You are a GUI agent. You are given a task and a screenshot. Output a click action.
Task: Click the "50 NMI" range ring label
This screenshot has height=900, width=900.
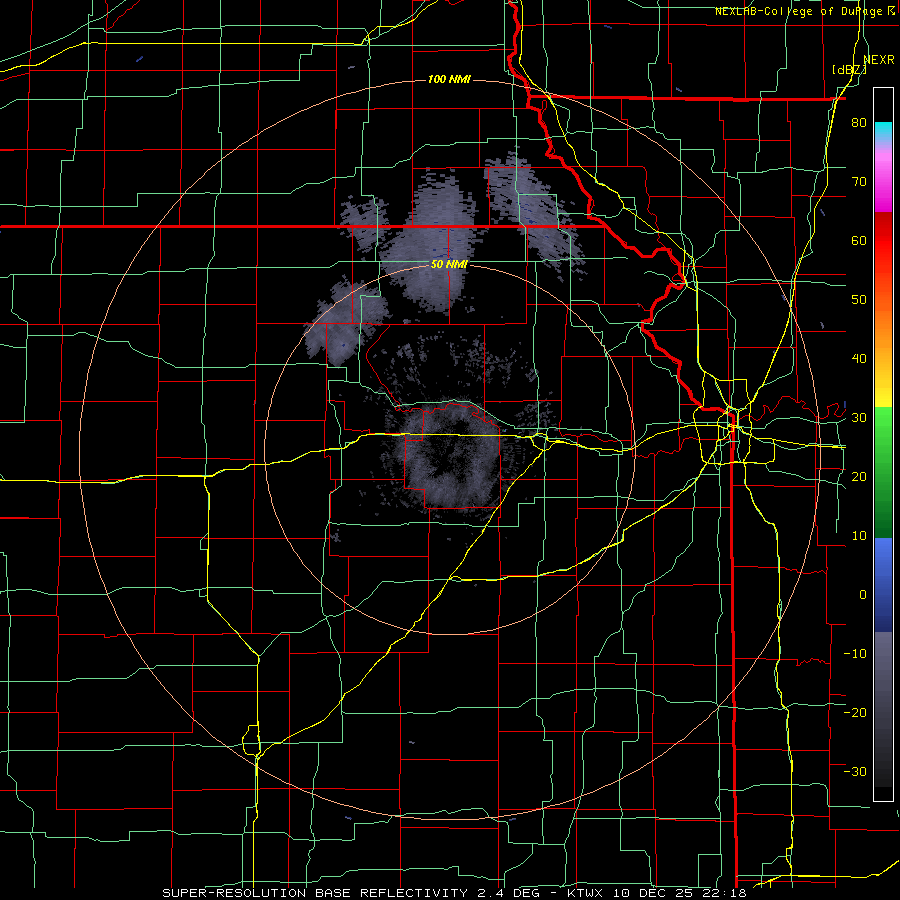[x=449, y=265]
